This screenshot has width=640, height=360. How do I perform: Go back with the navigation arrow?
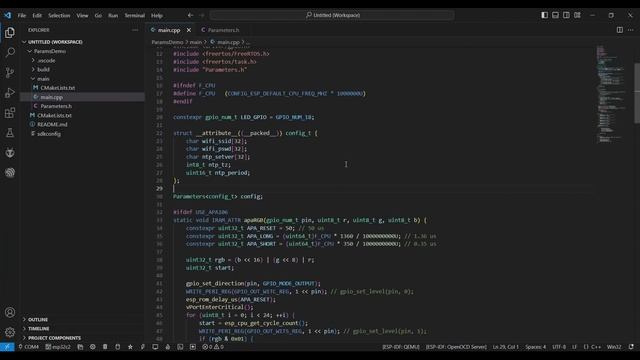(190, 15)
